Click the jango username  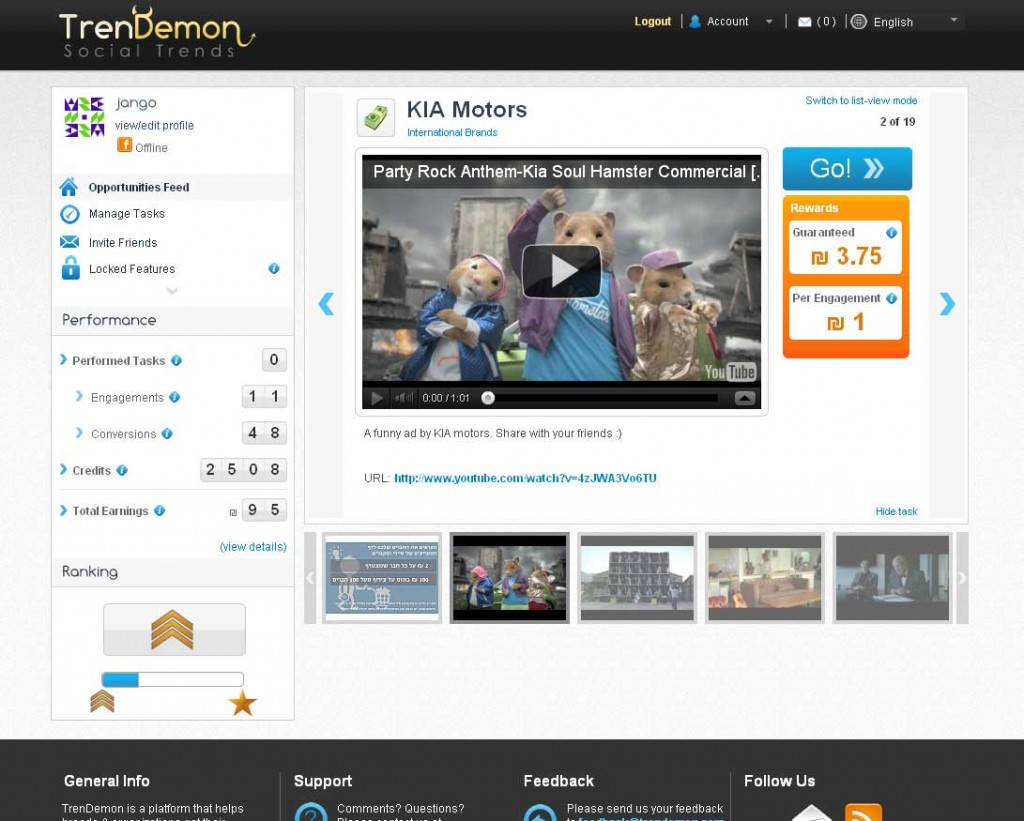(x=136, y=103)
